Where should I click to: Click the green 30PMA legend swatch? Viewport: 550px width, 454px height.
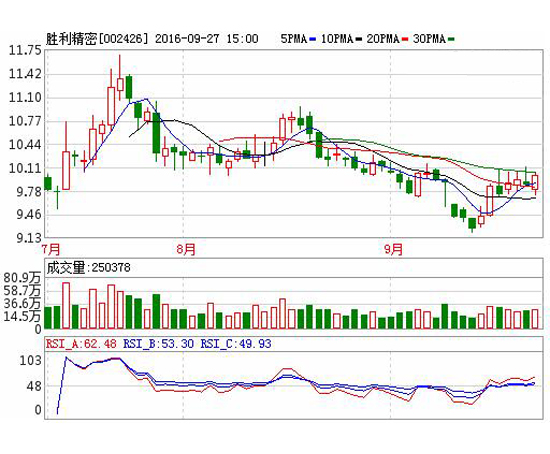(451, 39)
